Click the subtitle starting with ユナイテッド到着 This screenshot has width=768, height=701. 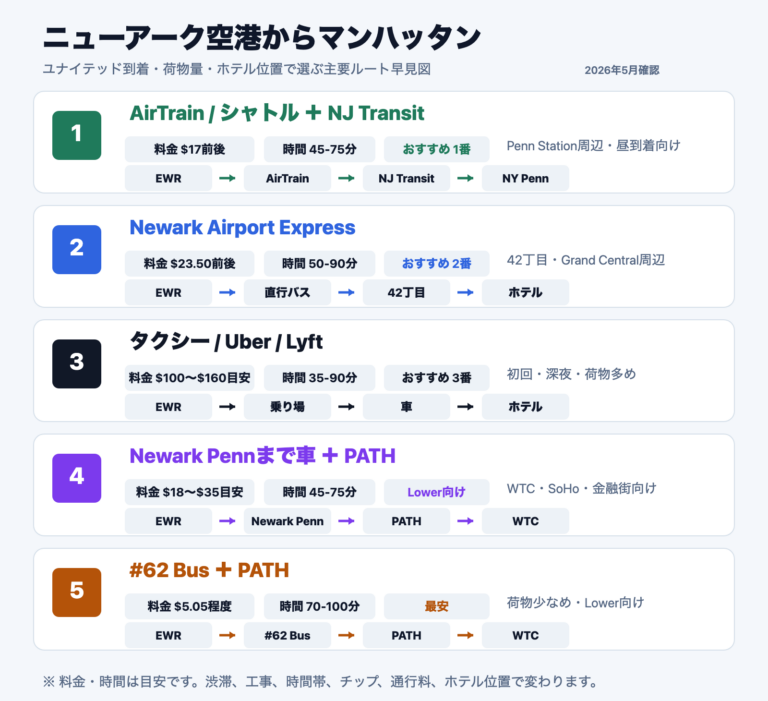click(237, 69)
